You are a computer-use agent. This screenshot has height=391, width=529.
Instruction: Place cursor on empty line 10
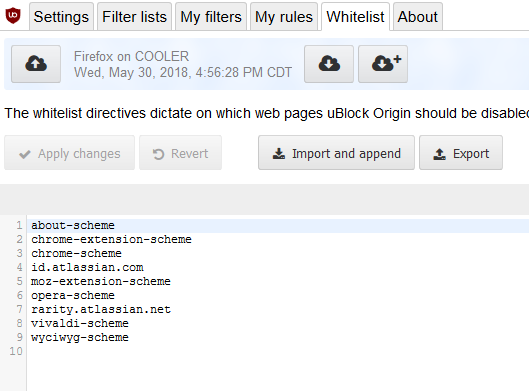(x=278, y=352)
